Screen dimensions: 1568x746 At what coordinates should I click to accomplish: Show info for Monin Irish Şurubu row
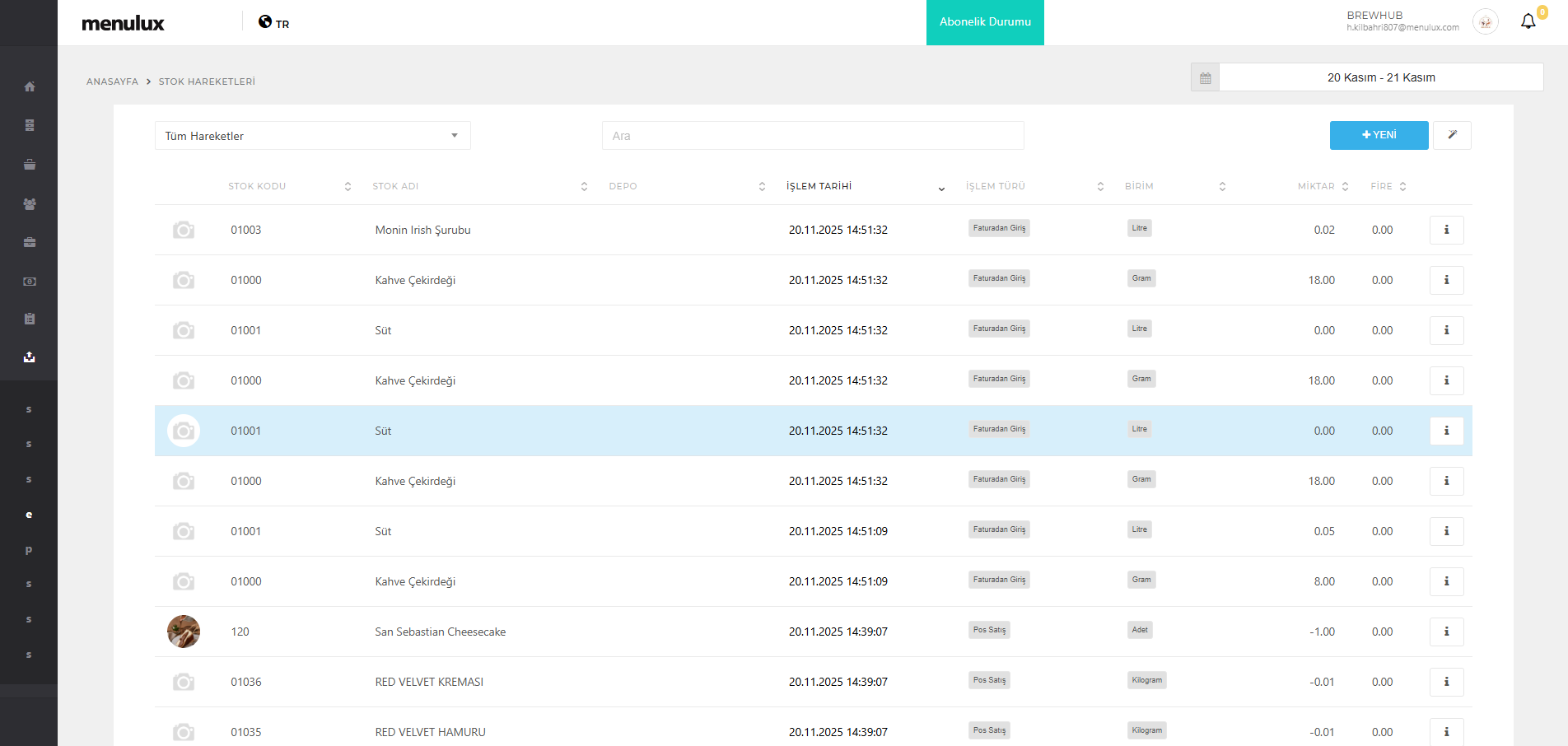[x=1446, y=230]
